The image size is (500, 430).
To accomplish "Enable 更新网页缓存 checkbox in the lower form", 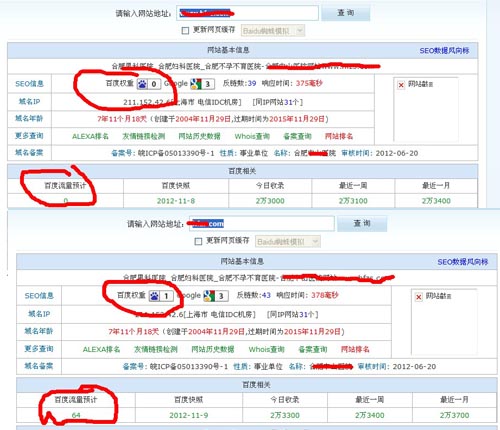I will click(198, 241).
